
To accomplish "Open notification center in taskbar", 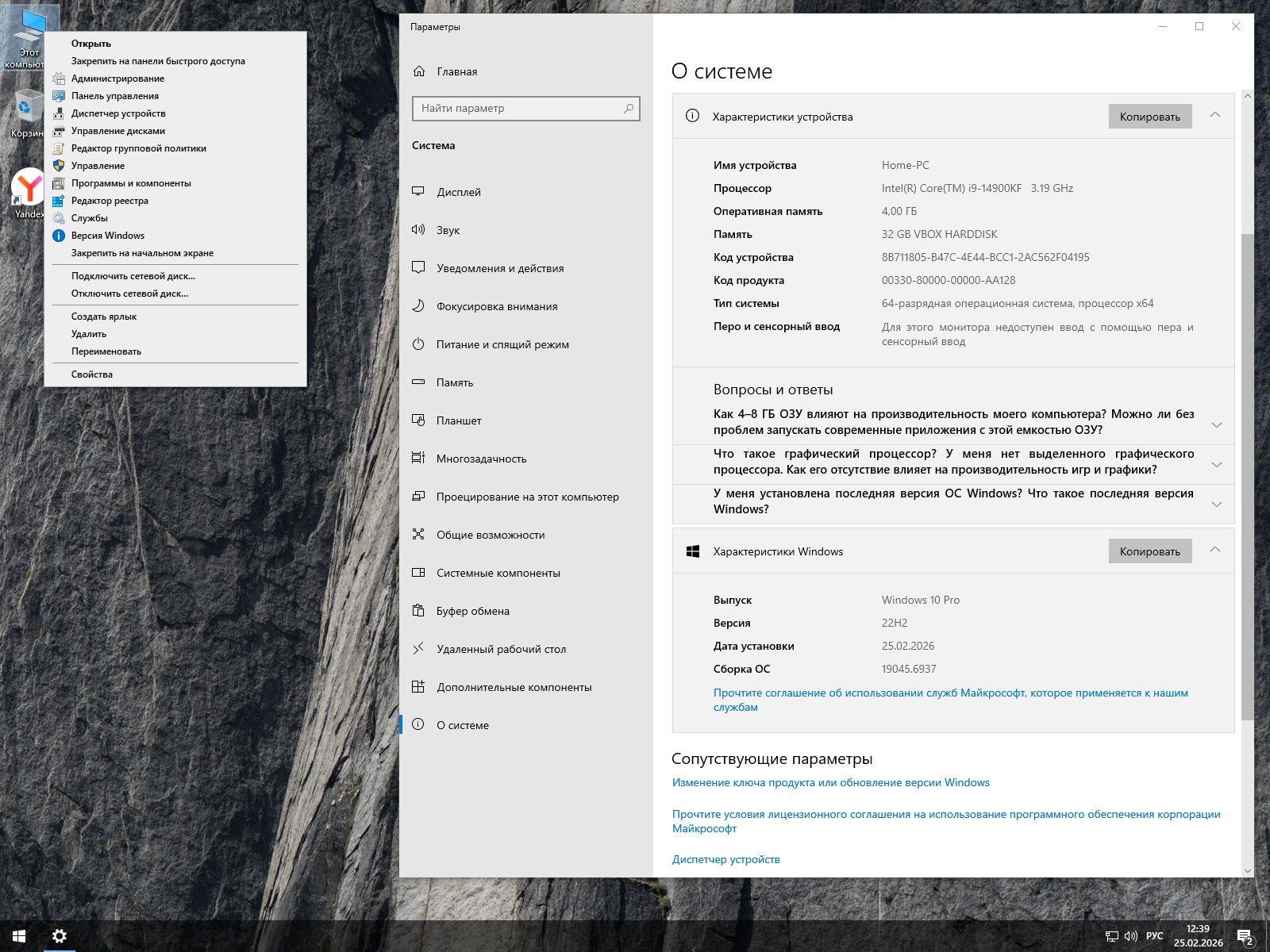I will tap(1245, 937).
